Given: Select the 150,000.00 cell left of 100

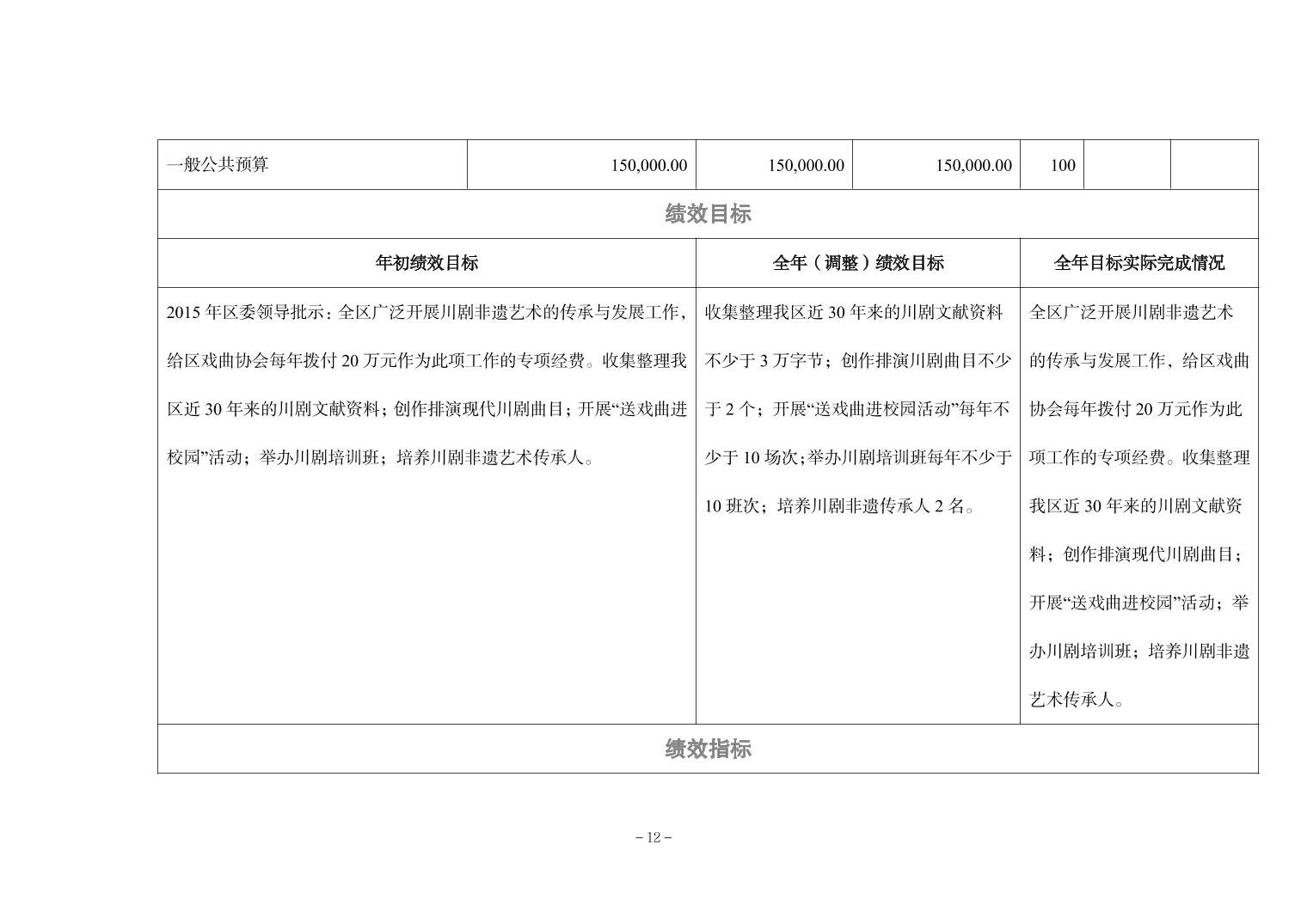Looking at the screenshot, I should pyautogui.click(x=973, y=165).
